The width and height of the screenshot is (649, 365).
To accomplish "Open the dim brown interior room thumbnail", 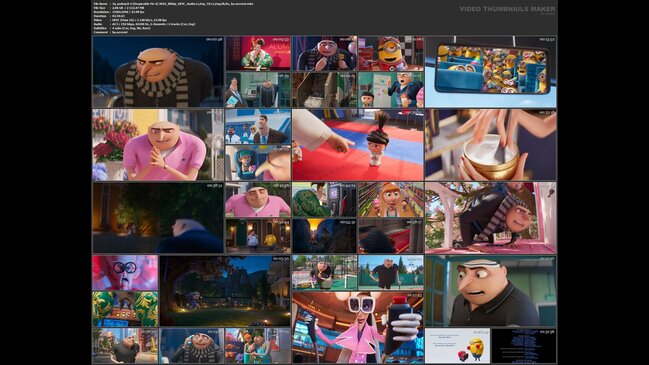I will (324, 90).
